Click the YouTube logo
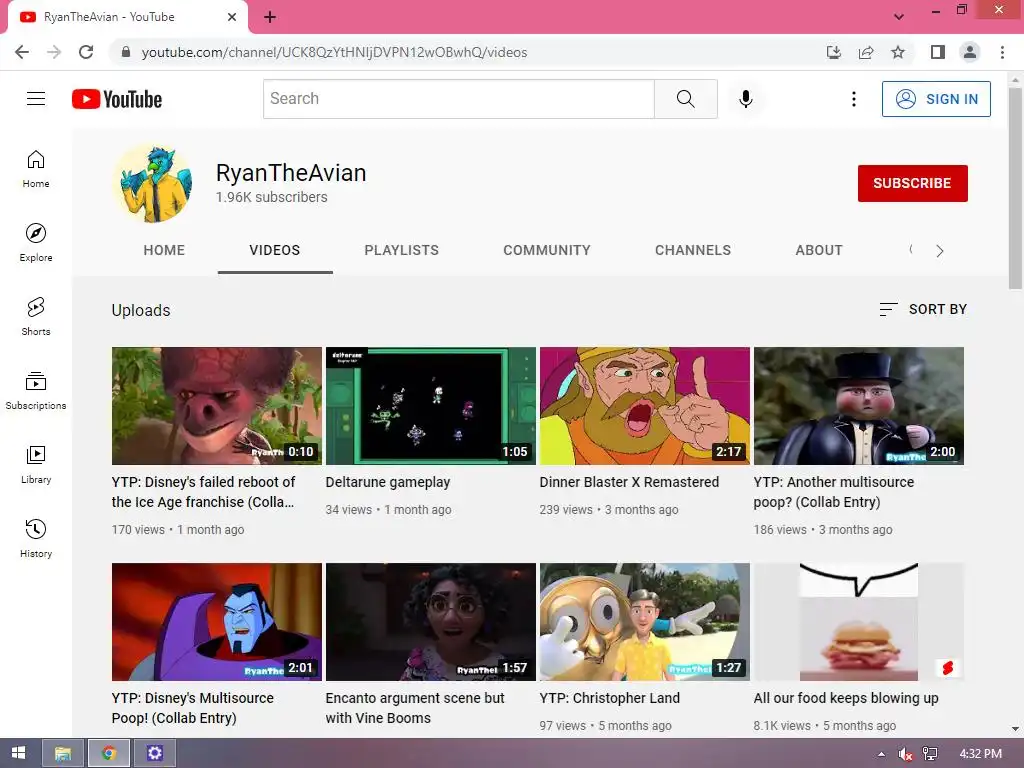The image size is (1024, 768). (117, 99)
